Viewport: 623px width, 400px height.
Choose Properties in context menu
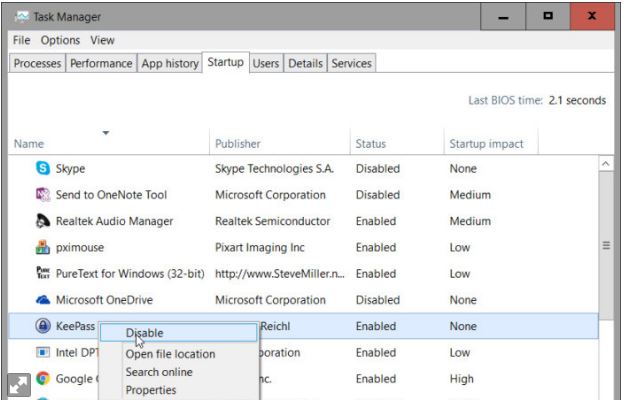(x=151, y=390)
